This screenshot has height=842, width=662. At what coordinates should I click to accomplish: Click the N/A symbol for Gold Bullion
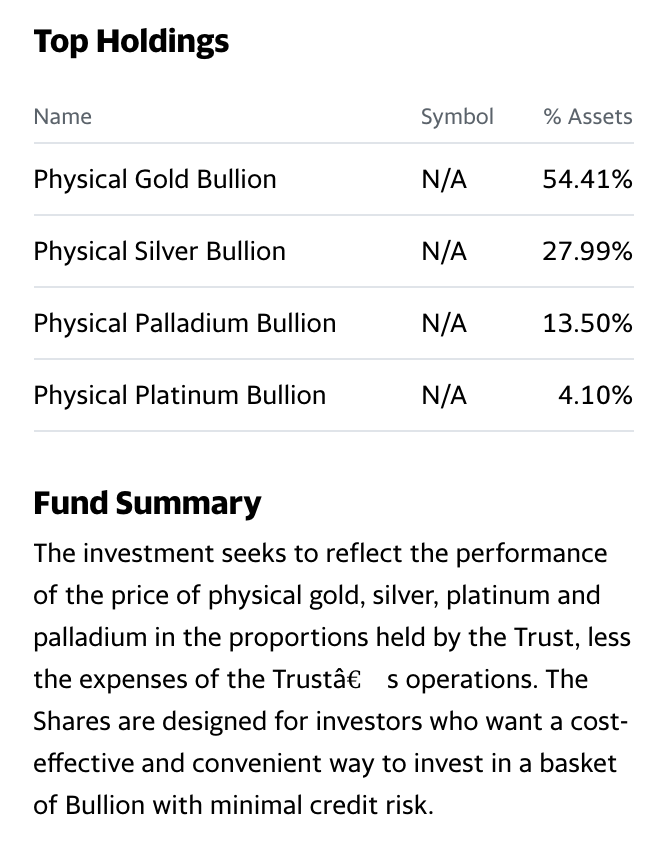(x=444, y=179)
